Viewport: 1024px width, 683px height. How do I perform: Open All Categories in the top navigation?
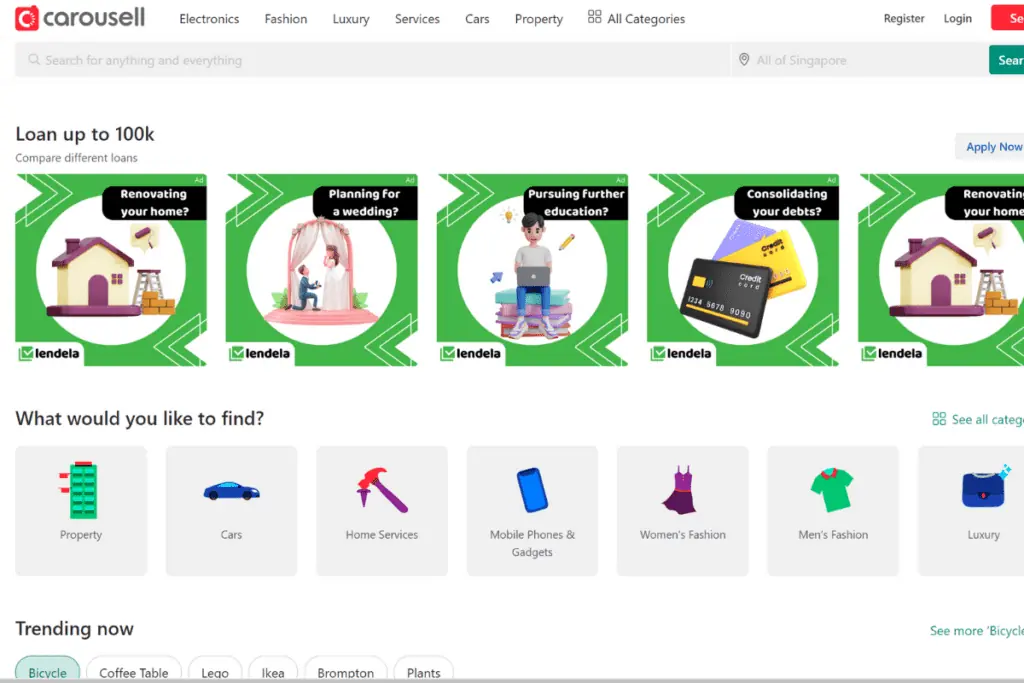coord(636,18)
